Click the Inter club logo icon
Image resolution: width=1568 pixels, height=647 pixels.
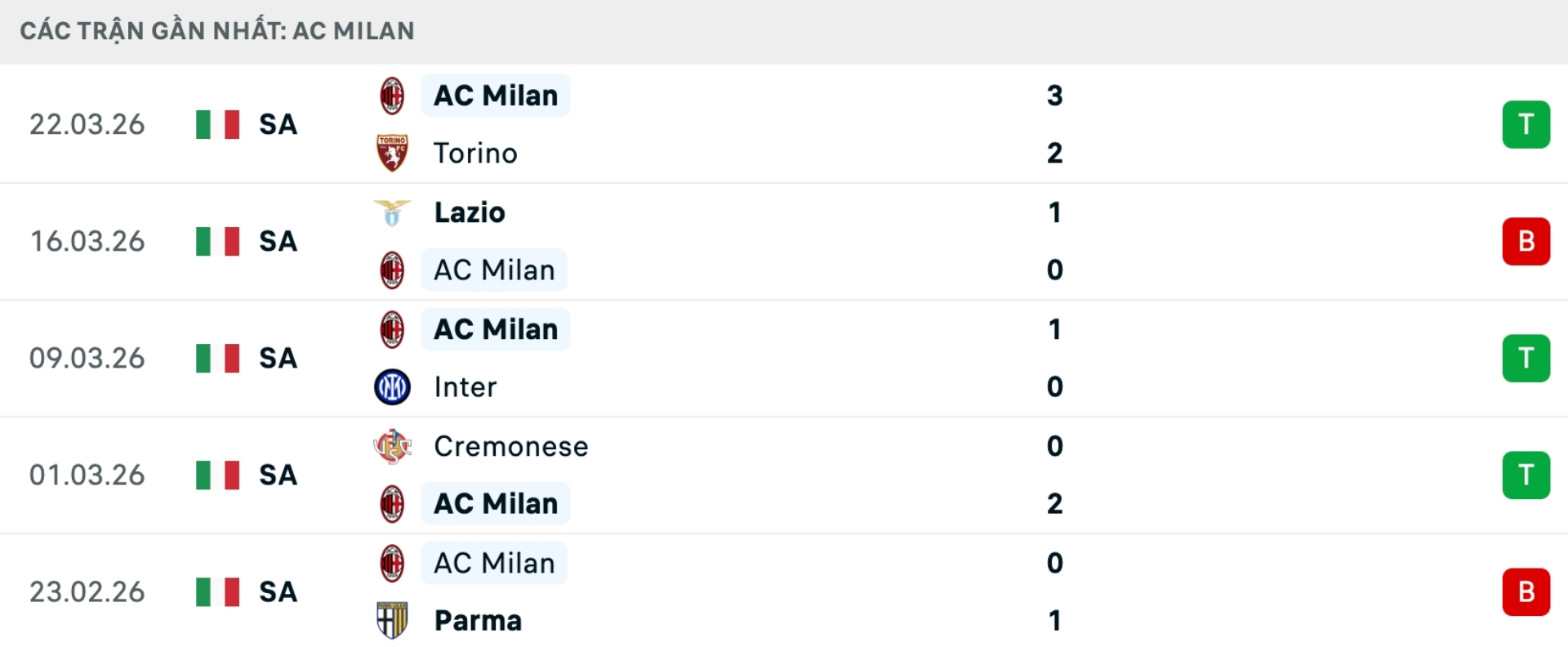392,387
